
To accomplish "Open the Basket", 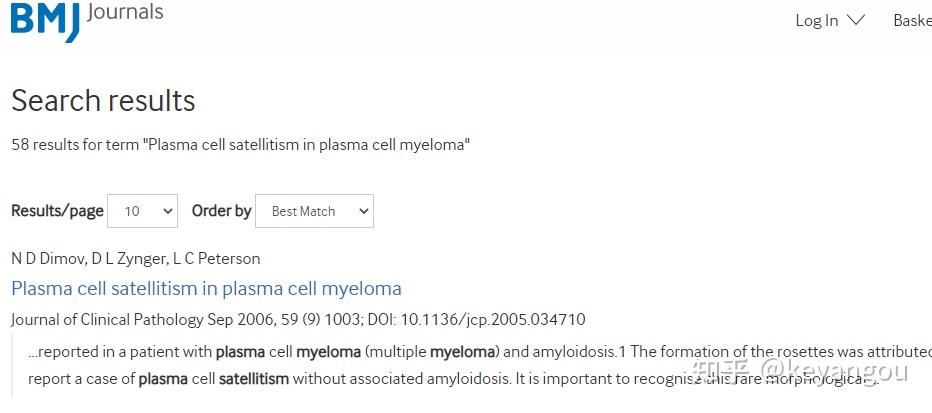I will coord(912,20).
